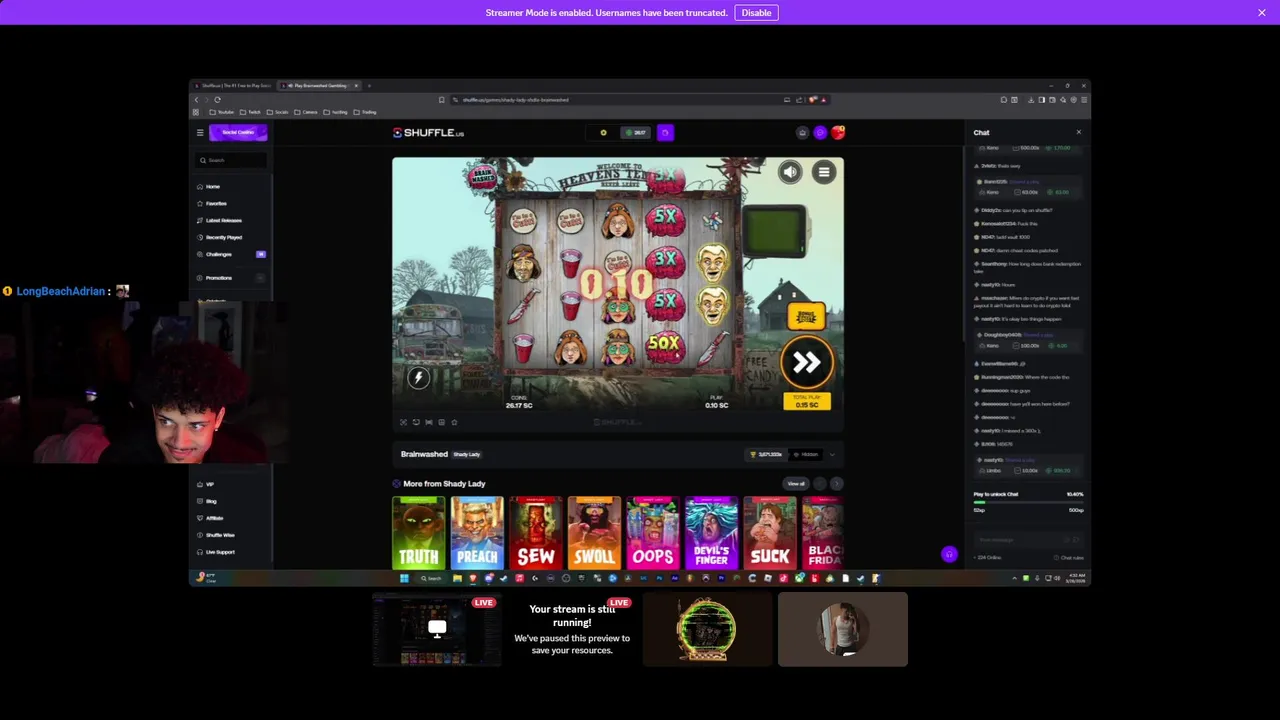This screenshot has height=720, width=1280.
Task: Open game stats icon below the game
Action: pyautogui.click(x=441, y=422)
